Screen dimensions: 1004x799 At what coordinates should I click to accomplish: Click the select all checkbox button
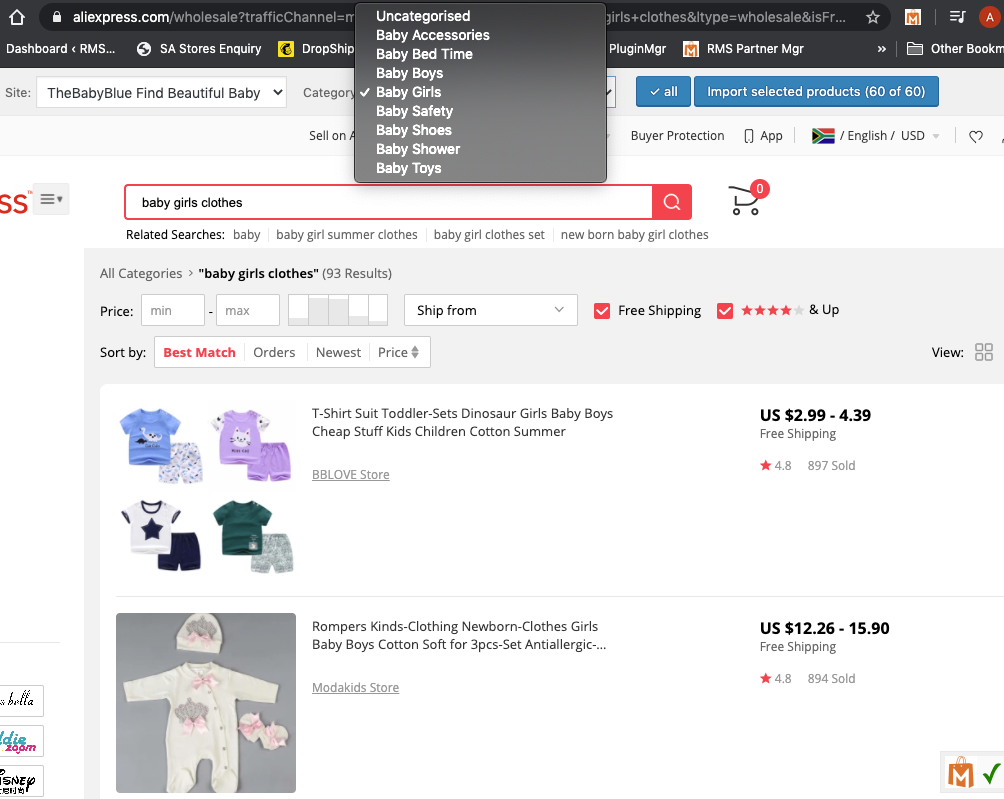point(662,92)
